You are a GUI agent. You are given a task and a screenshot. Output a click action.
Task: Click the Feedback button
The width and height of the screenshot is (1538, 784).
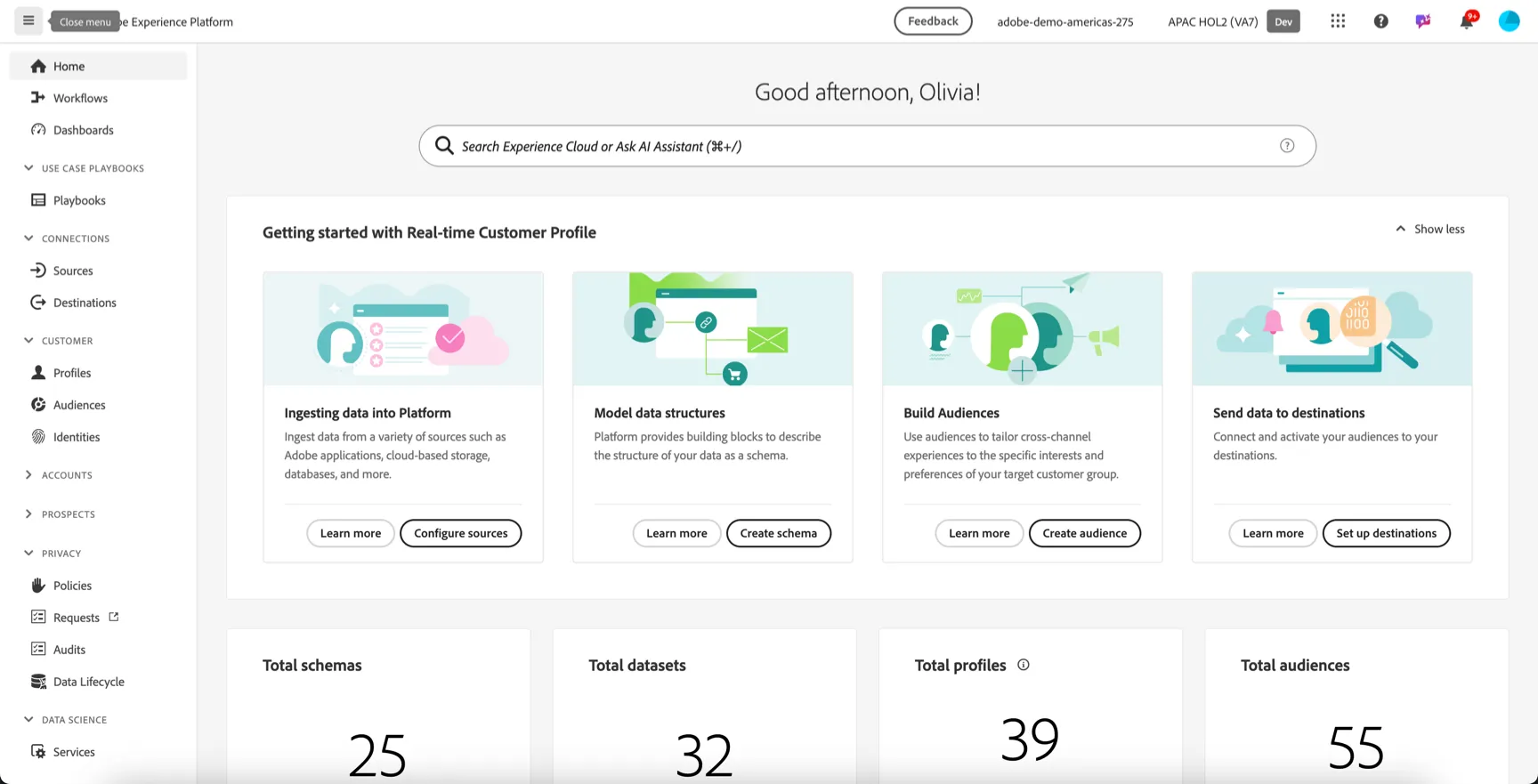933,21
